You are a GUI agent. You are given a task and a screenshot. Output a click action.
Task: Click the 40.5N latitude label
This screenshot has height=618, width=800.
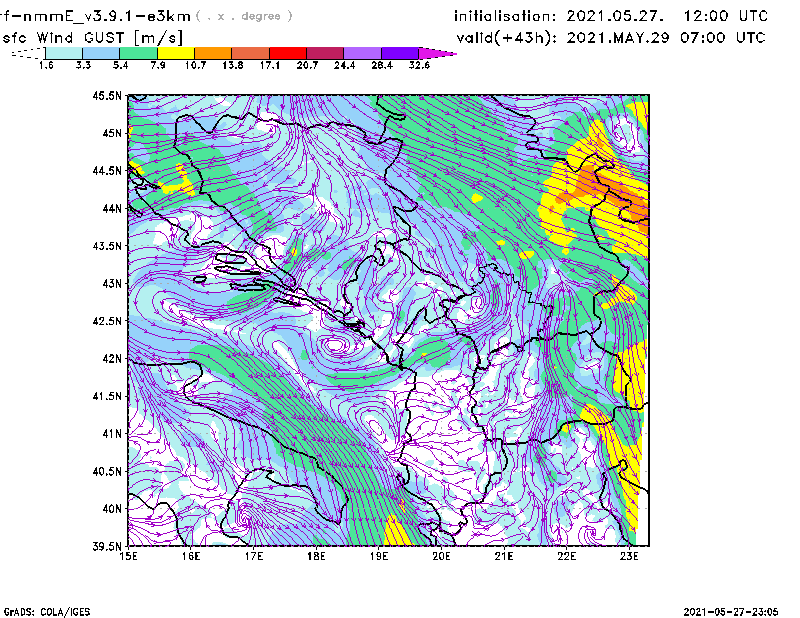(x=107, y=471)
